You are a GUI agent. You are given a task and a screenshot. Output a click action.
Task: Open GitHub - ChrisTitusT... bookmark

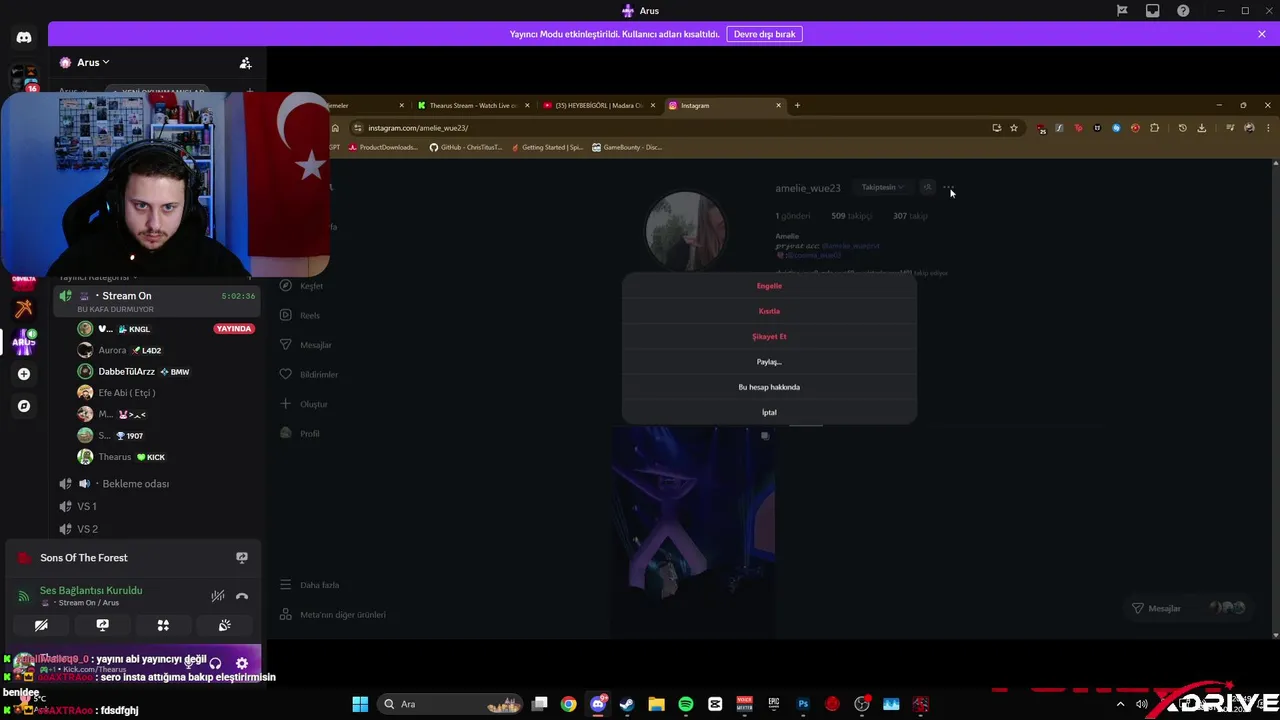(465, 147)
